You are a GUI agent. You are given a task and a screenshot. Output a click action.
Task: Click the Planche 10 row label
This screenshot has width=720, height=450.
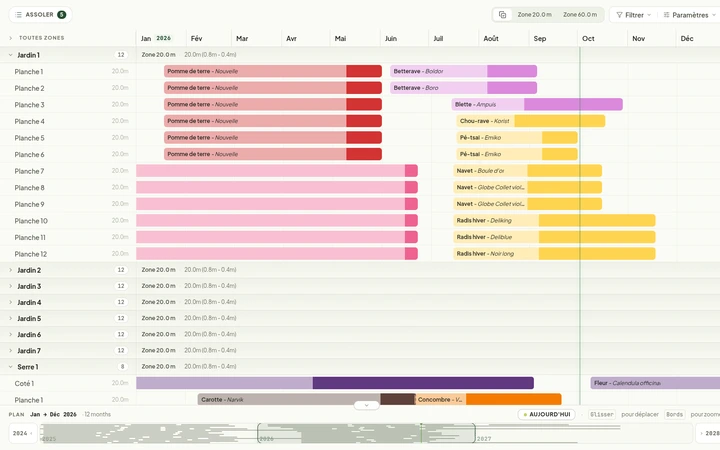pos(31,221)
